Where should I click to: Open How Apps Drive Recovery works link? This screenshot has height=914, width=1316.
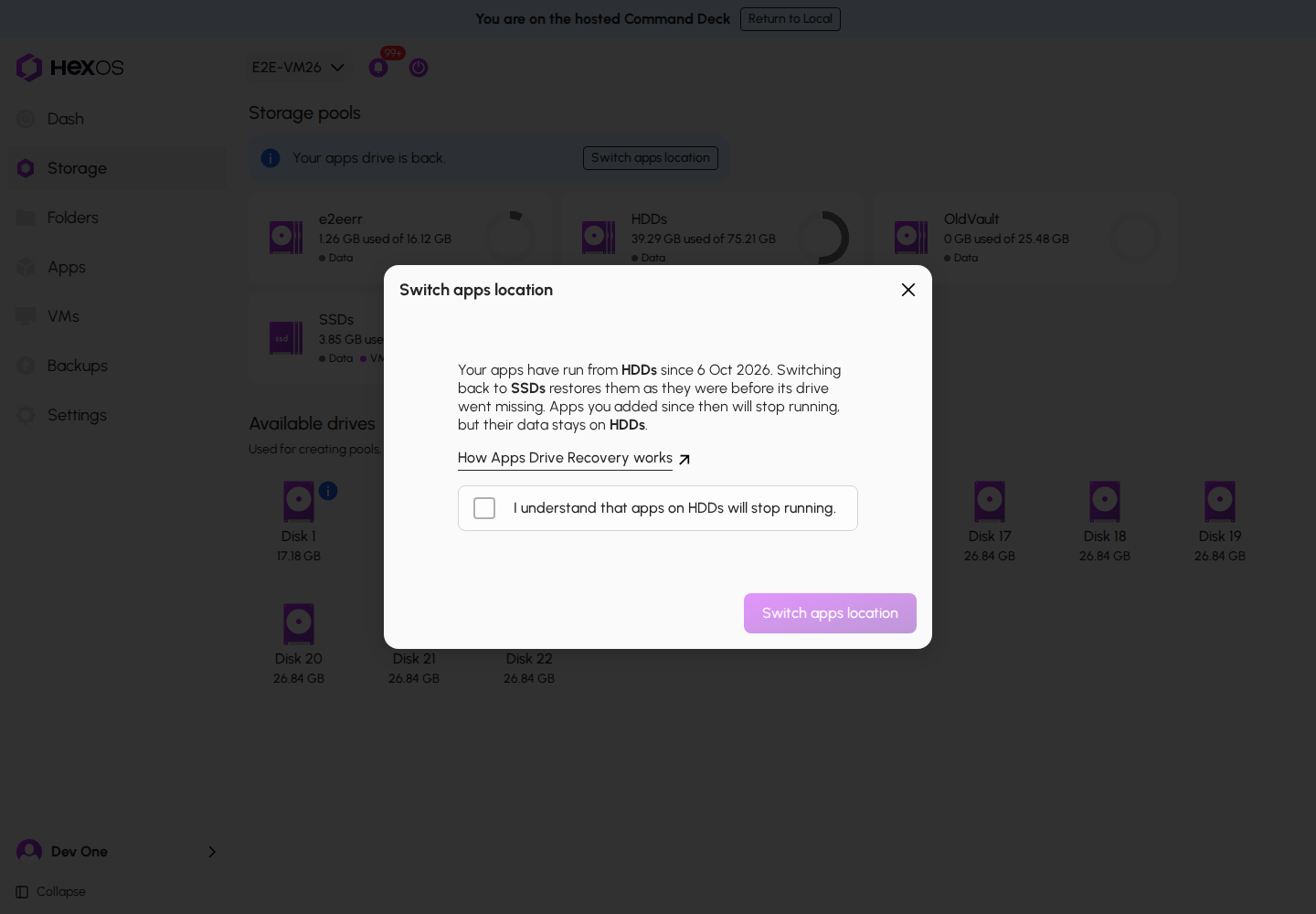click(574, 459)
